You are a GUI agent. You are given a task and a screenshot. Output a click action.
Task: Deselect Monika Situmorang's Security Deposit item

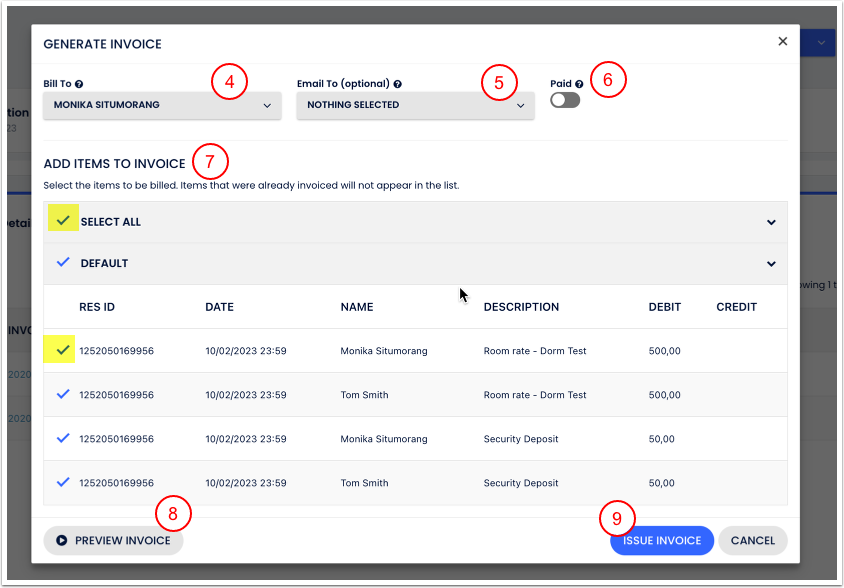(x=64, y=439)
